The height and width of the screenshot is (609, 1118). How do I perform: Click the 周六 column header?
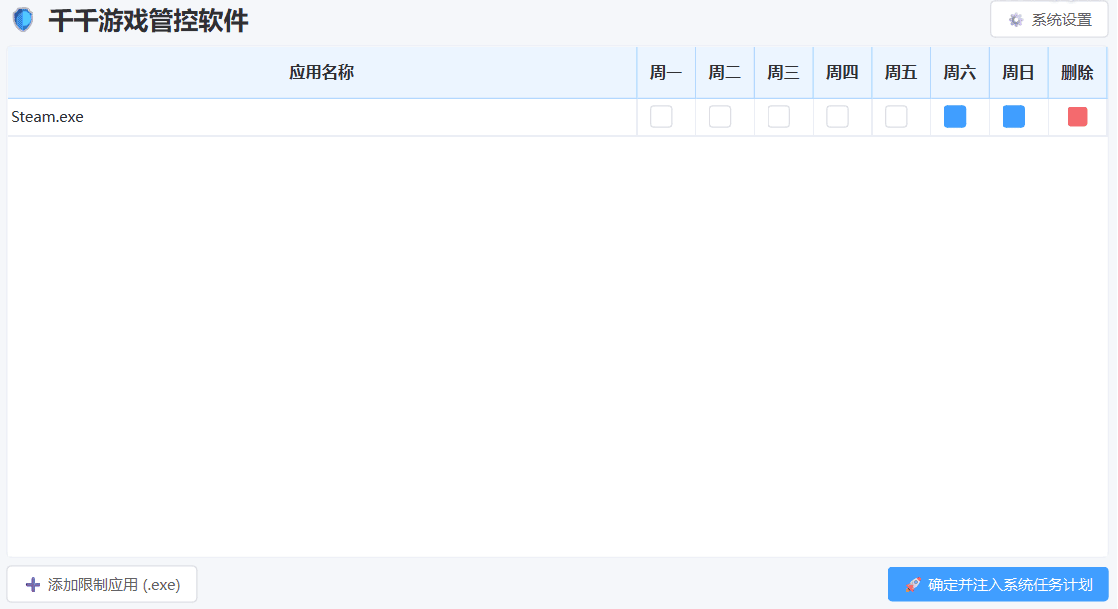[959, 73]
